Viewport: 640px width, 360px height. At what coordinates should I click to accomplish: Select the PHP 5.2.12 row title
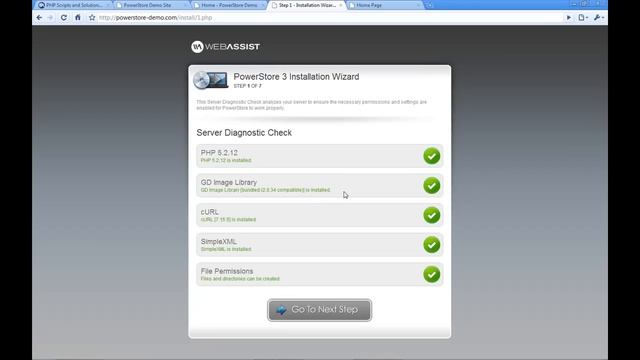point(219,153)
